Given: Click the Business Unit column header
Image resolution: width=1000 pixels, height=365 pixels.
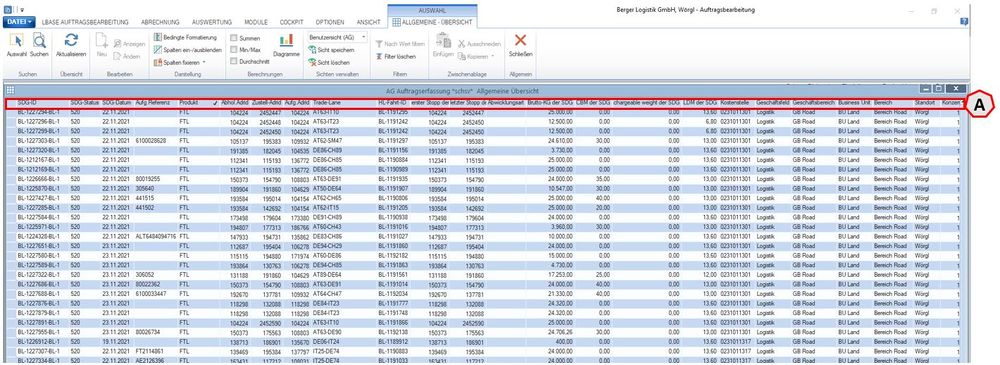Looking at the screenshot, I should (854, 103).
